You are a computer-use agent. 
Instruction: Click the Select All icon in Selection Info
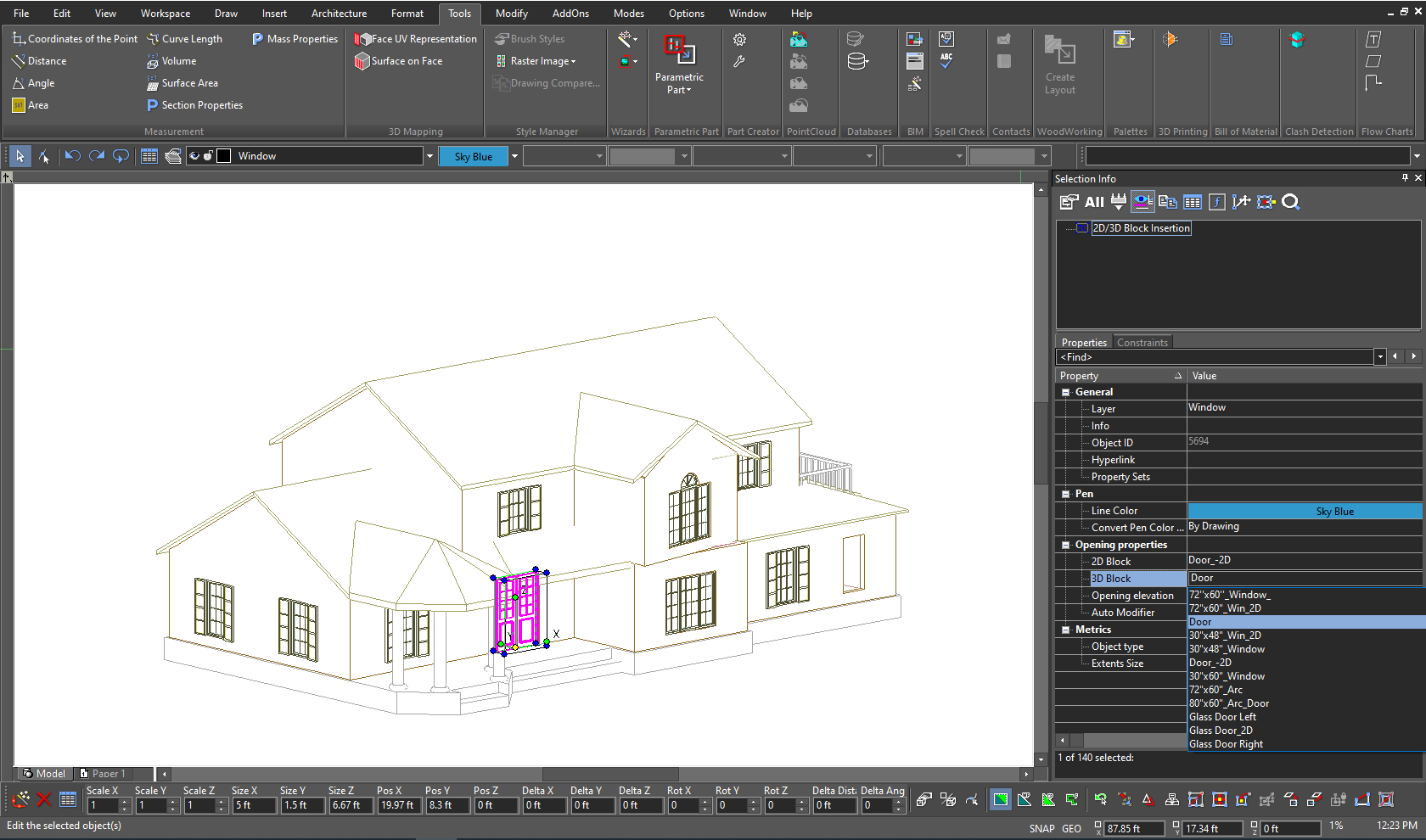click(x=1094, y=202)
